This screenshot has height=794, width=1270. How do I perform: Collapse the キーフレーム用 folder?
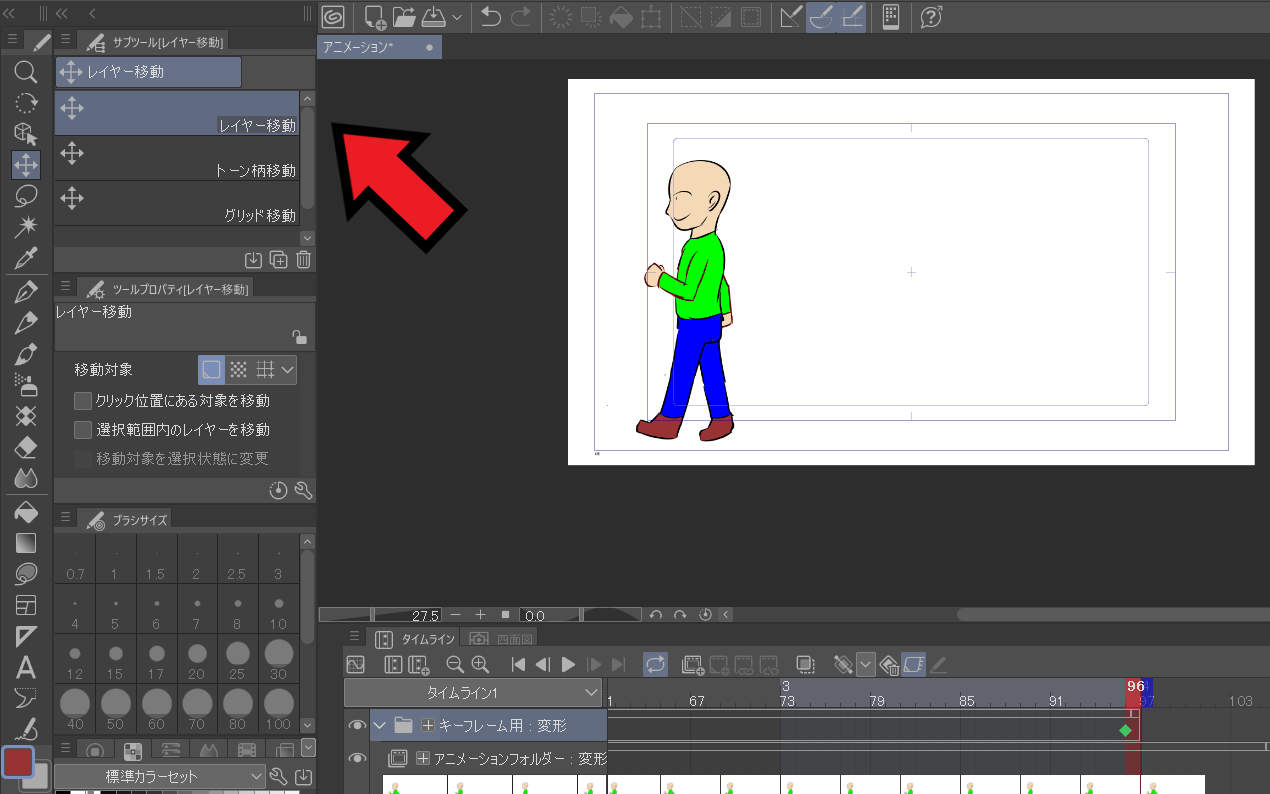coord(379,725)
